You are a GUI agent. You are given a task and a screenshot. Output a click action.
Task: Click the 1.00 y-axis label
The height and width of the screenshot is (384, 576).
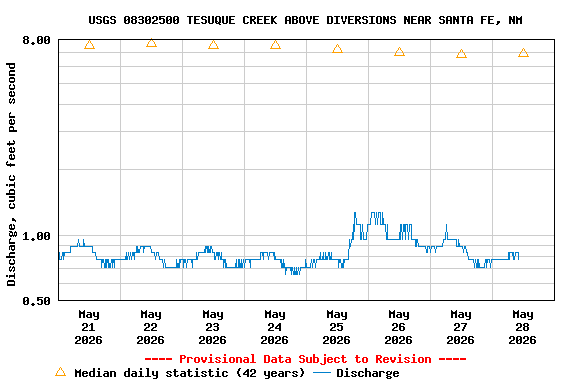(x=36, y=236)
